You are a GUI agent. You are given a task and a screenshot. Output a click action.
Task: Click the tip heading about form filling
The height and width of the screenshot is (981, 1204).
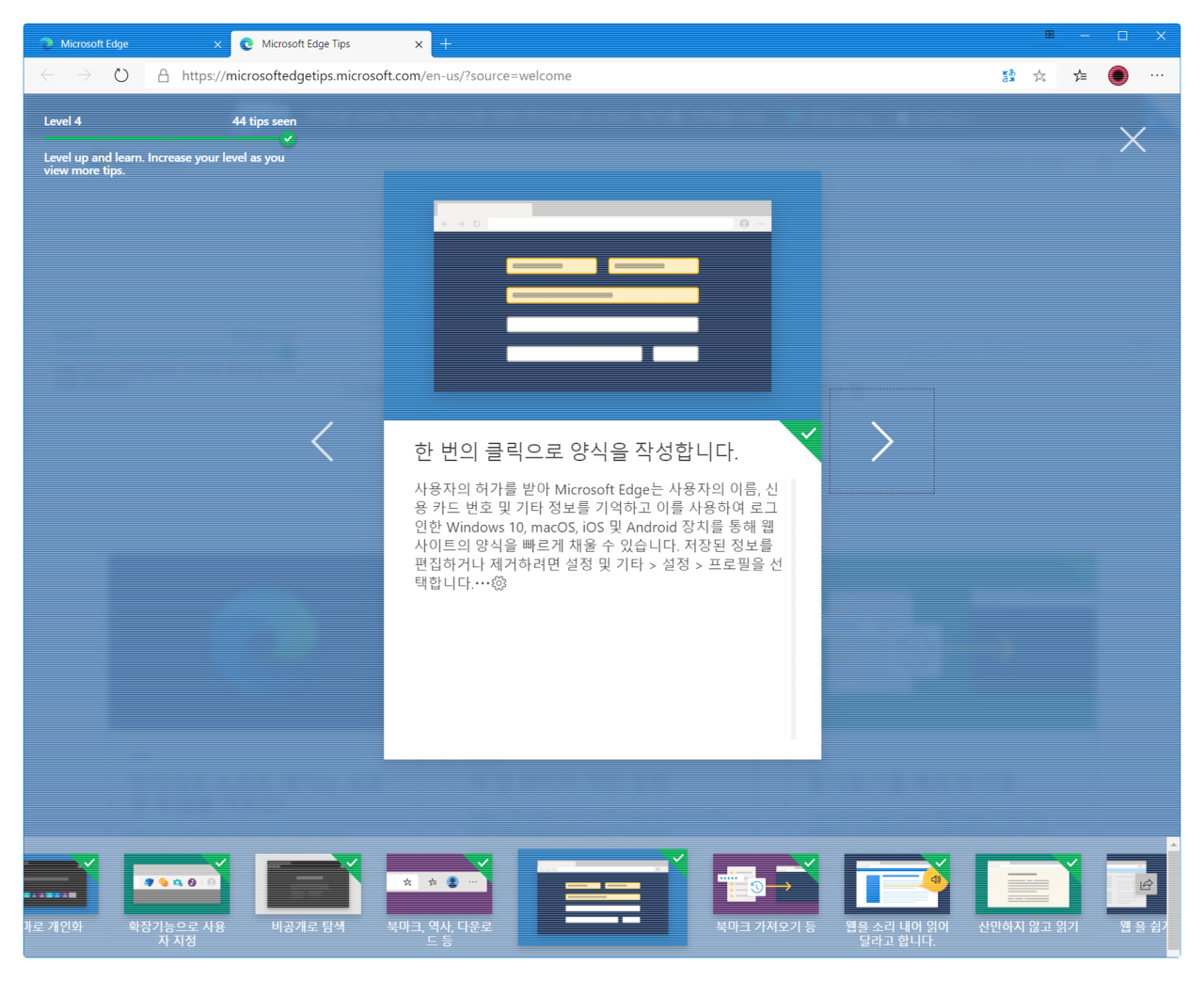(x=576, y=451)
